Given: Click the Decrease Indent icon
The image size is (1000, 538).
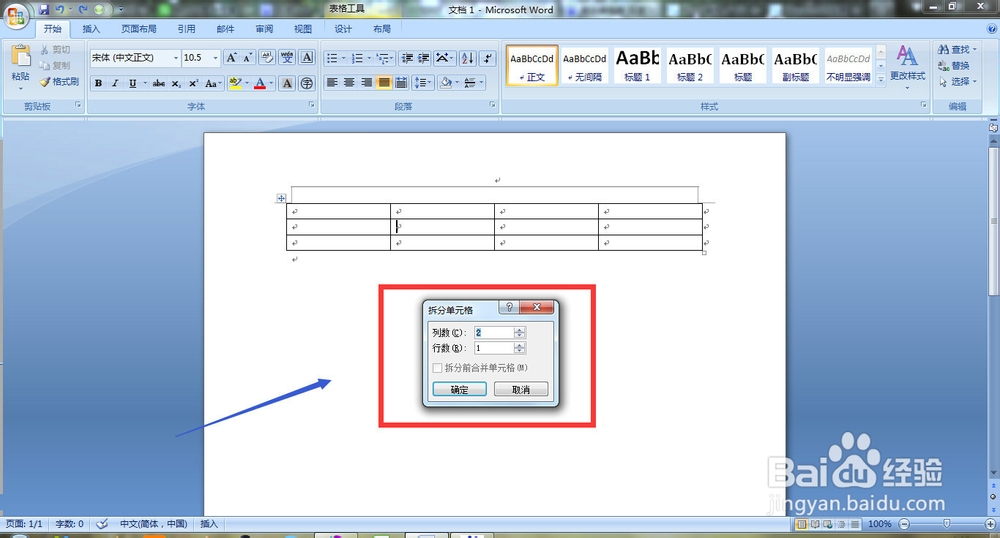Looking at the screenshot, I should pos(407,58).
